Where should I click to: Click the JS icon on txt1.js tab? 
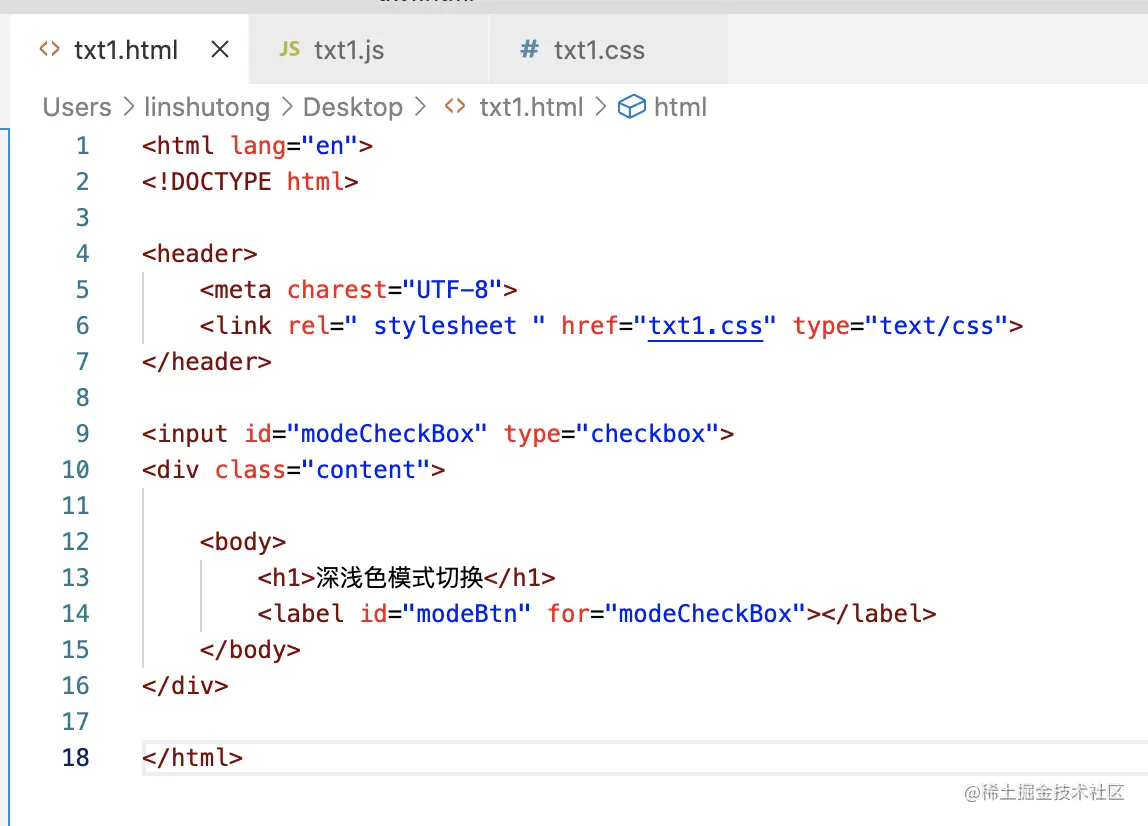click(x=289, y=50)
